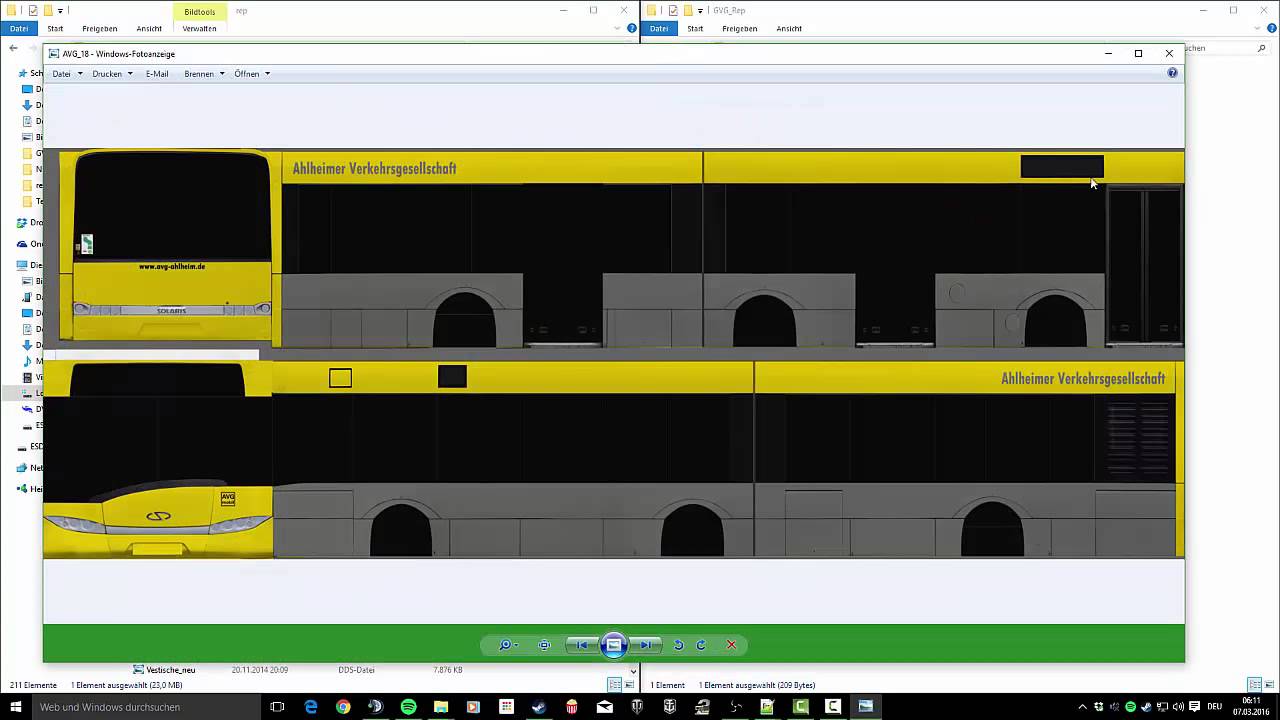
Task: Open the Mail app from the taskbar
Action: click(604, 707)
